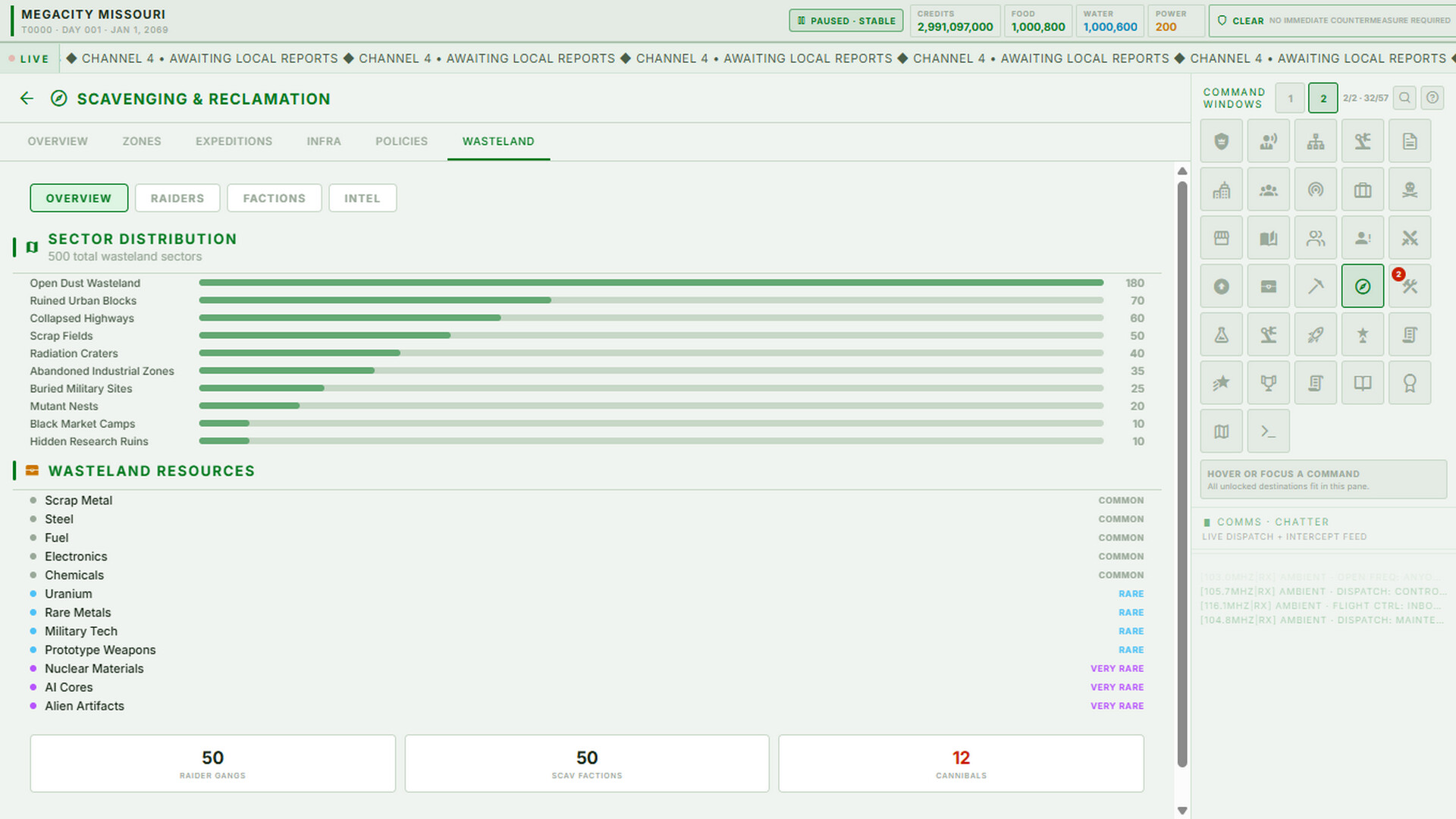Click the Alien Artifacts resource row
Image resolution: width=1456 pixels, height=819 pixels.
coord(586,706)
